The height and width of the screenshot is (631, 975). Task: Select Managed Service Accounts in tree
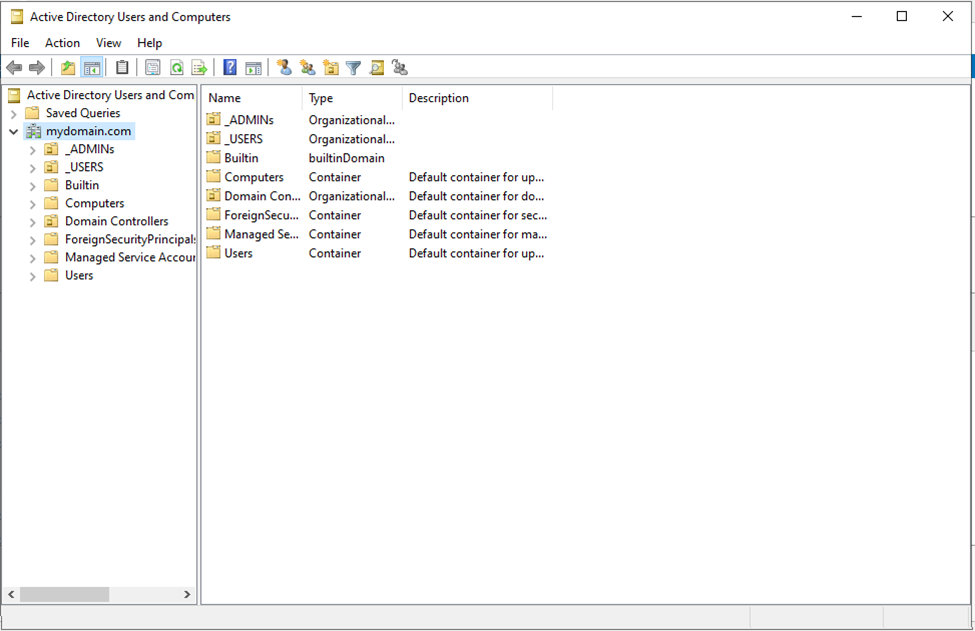point(130,257)
